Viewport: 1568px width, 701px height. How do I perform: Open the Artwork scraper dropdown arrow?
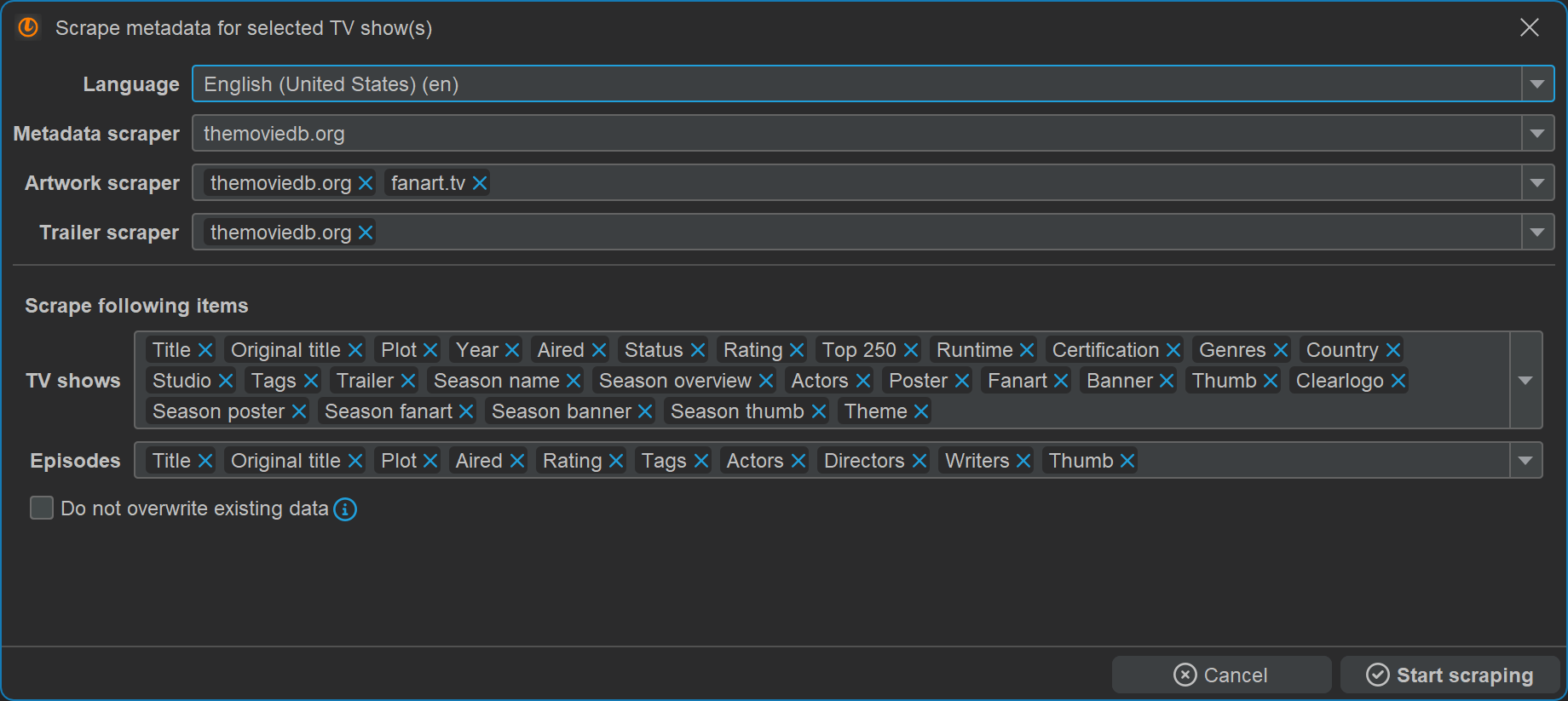[1537, 183]
